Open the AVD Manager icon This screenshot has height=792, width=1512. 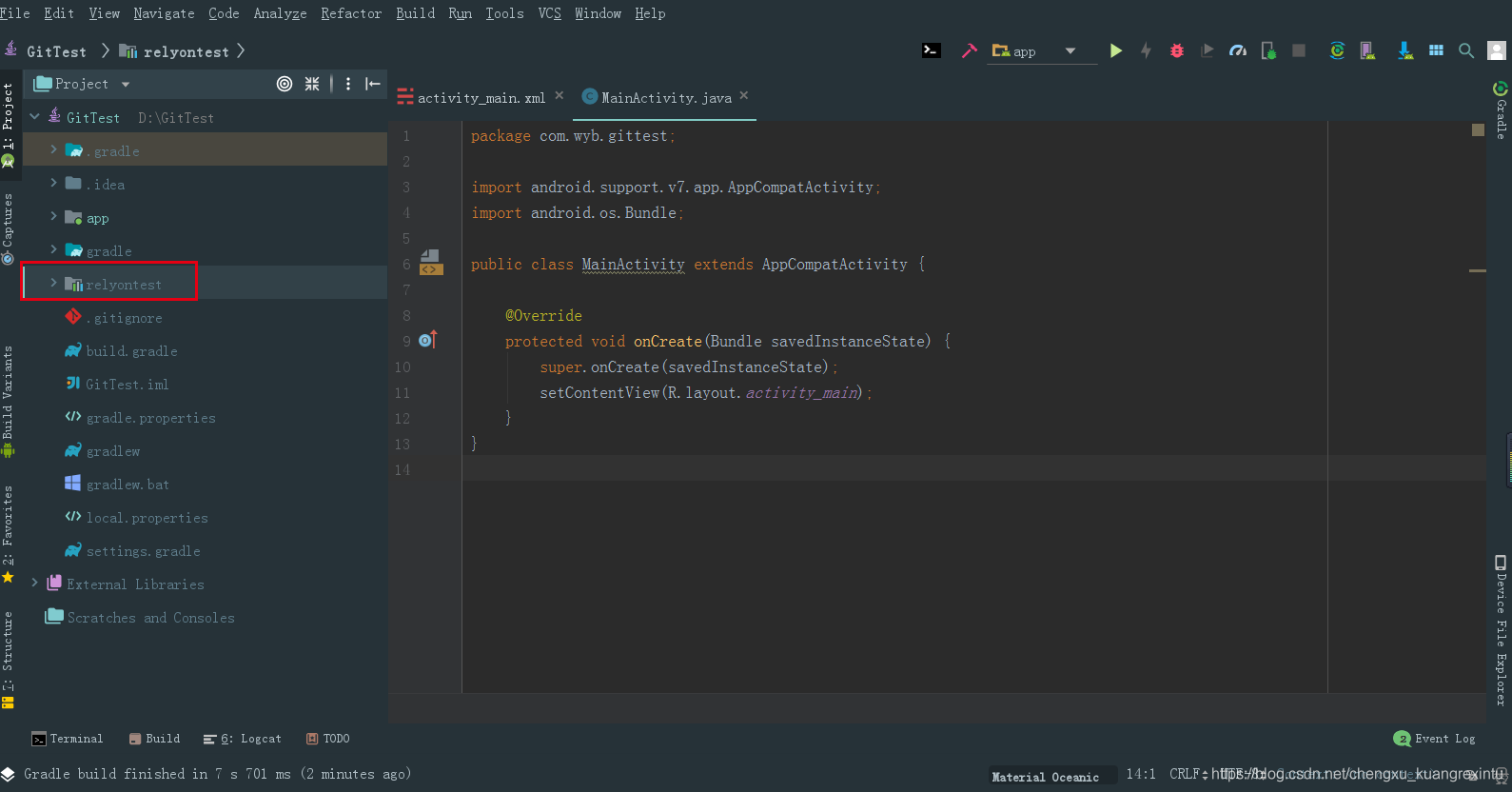(1367, 50)
